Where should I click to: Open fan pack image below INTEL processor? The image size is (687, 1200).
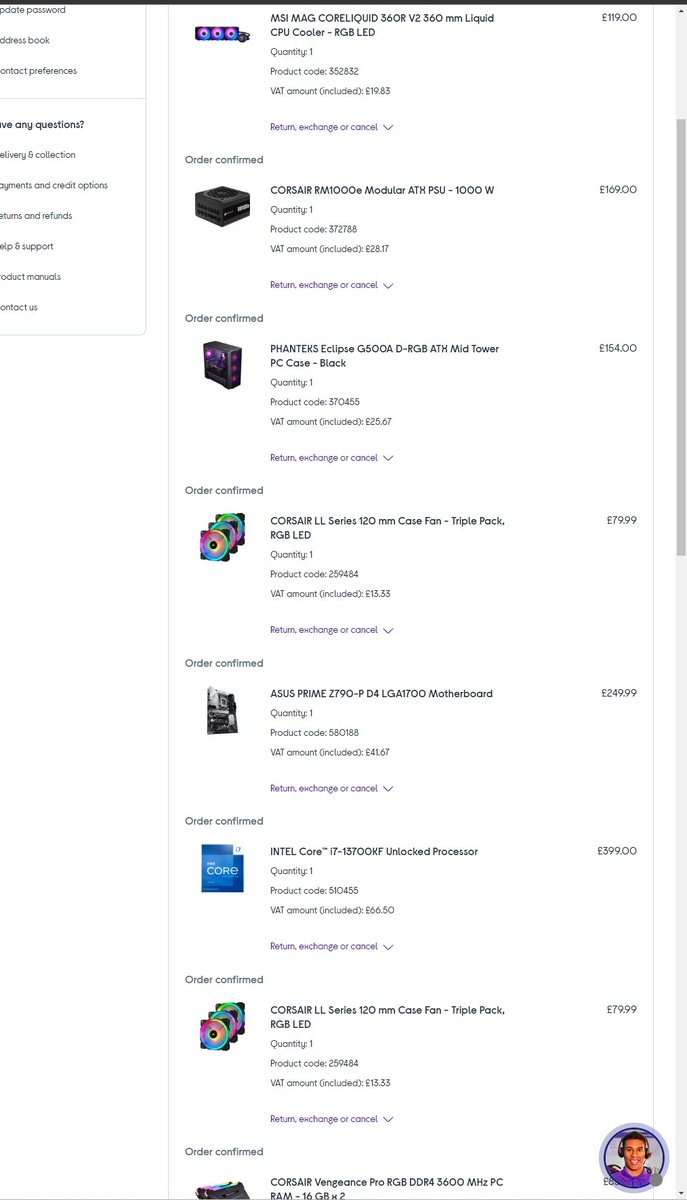pyautogui.click(x=222, y=1027)
